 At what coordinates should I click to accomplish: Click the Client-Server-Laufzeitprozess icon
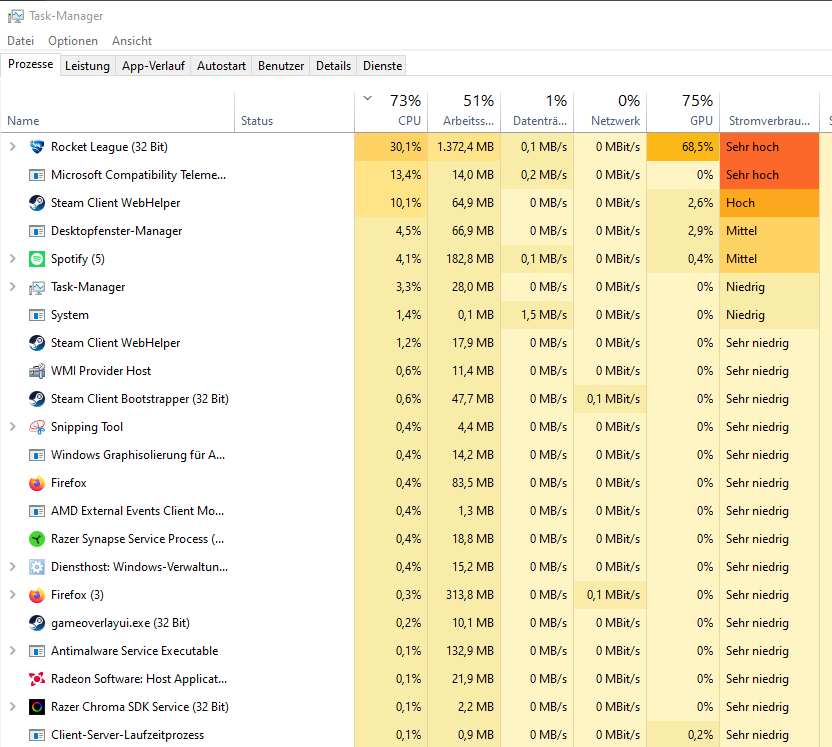[x=37, y=735]
